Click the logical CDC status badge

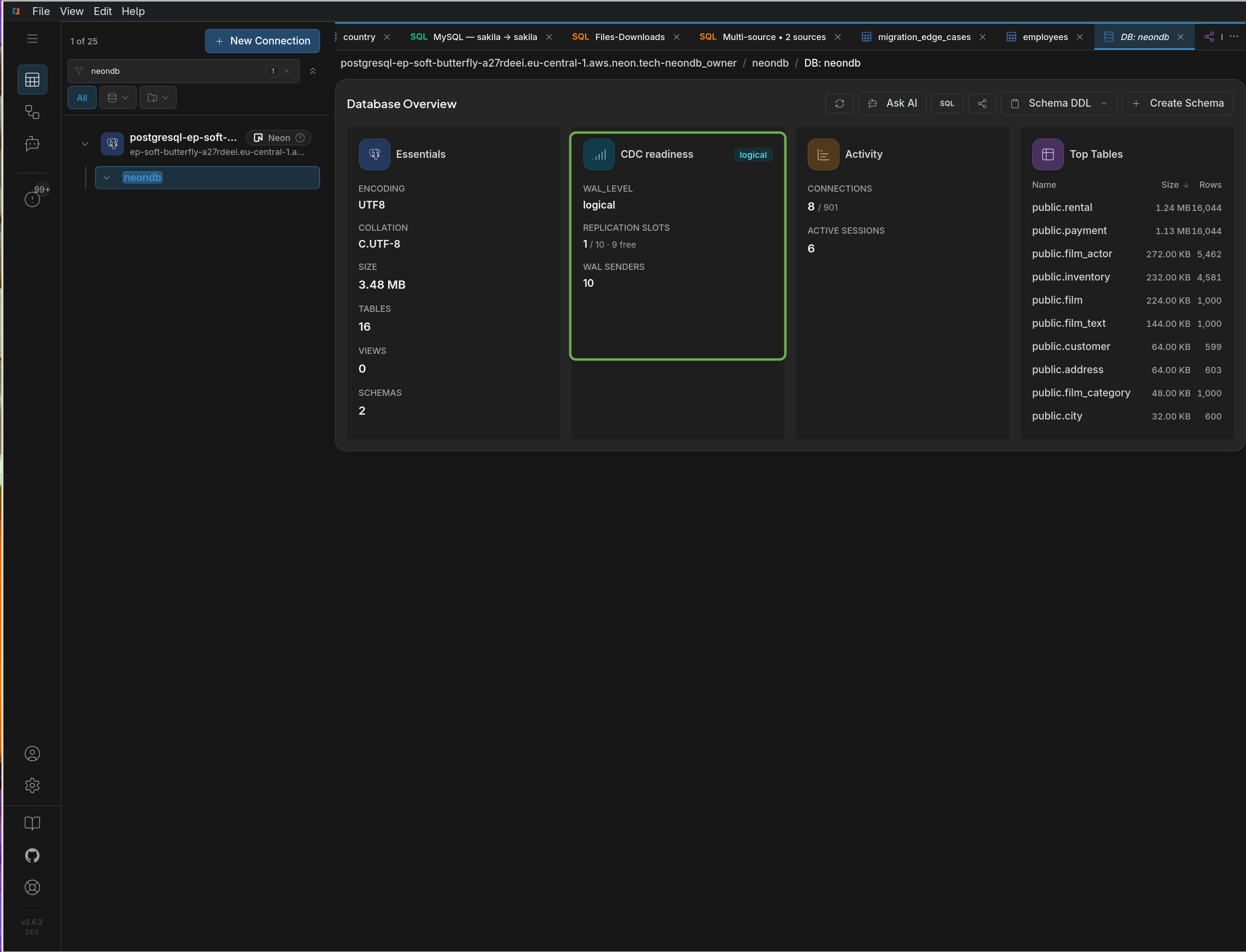click(753, 154)
